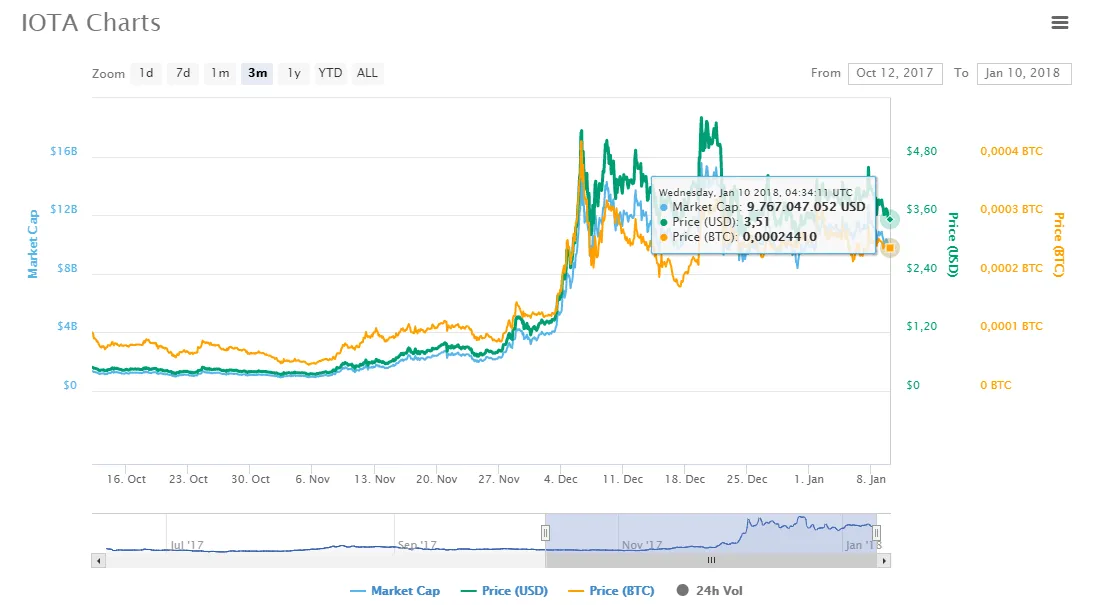Image resolution: width=1095 pixels, height=605 pixels.
Task: Click the Price (USD) vertical axis title
Action: (x=953, y=245)
